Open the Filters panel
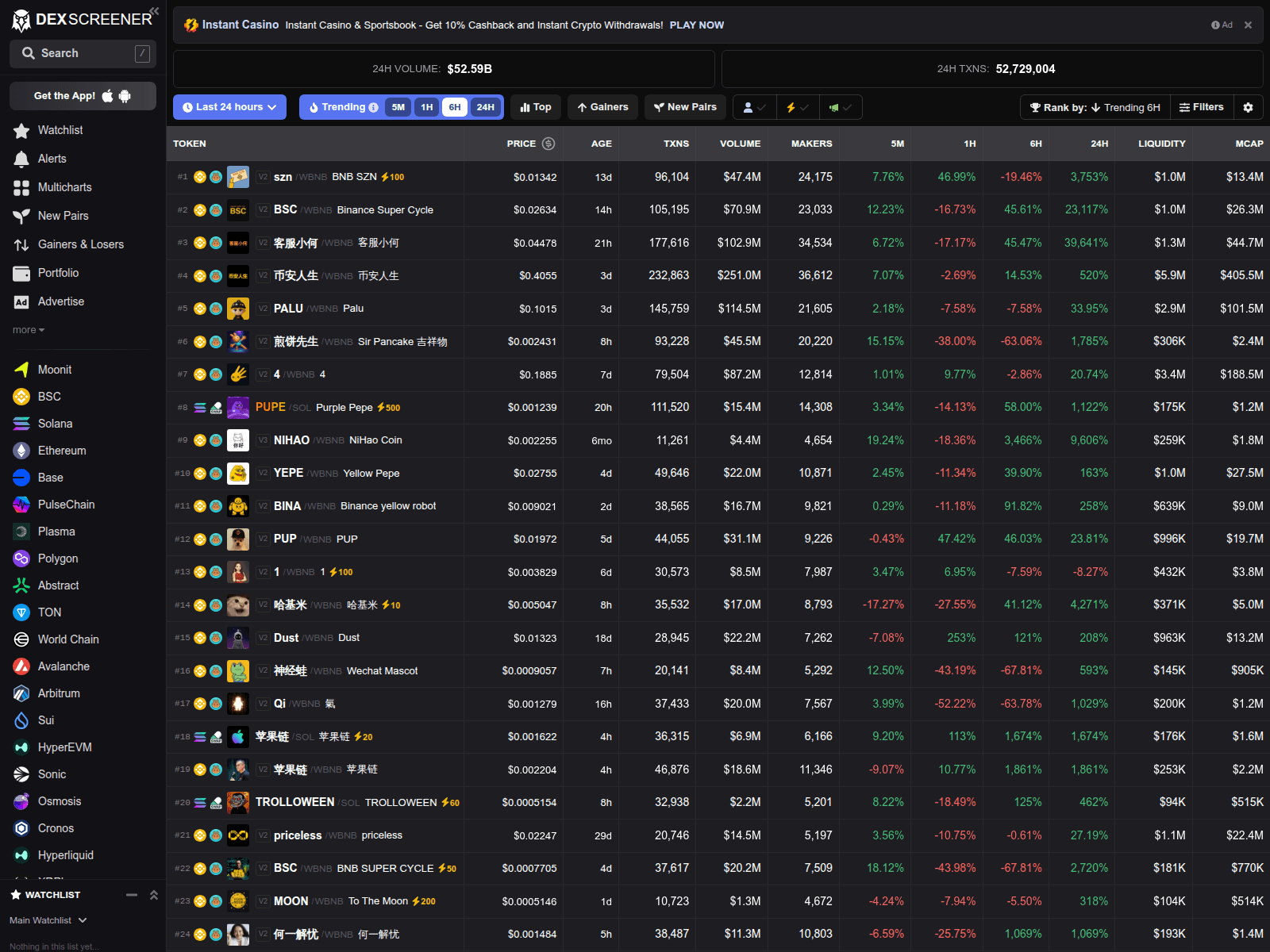 click(x=1201, y=107)
